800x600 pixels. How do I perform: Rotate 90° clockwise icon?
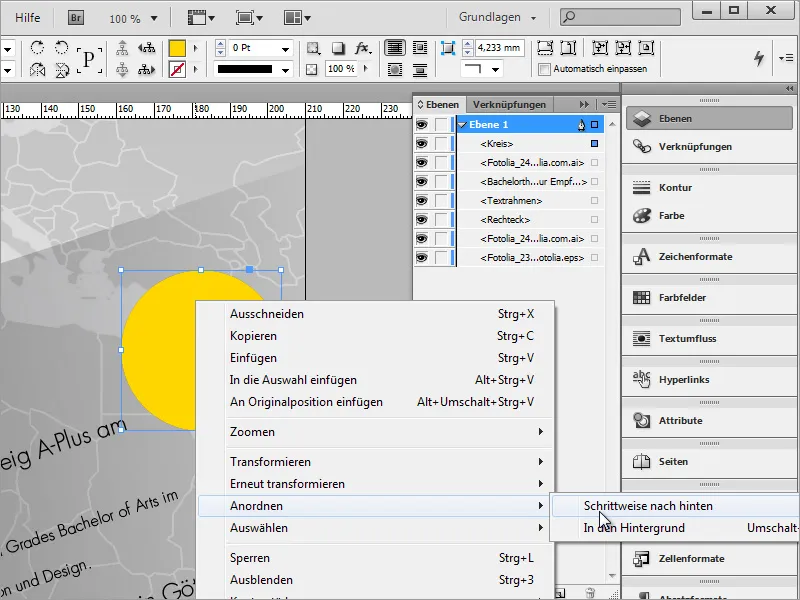[37, 48]
